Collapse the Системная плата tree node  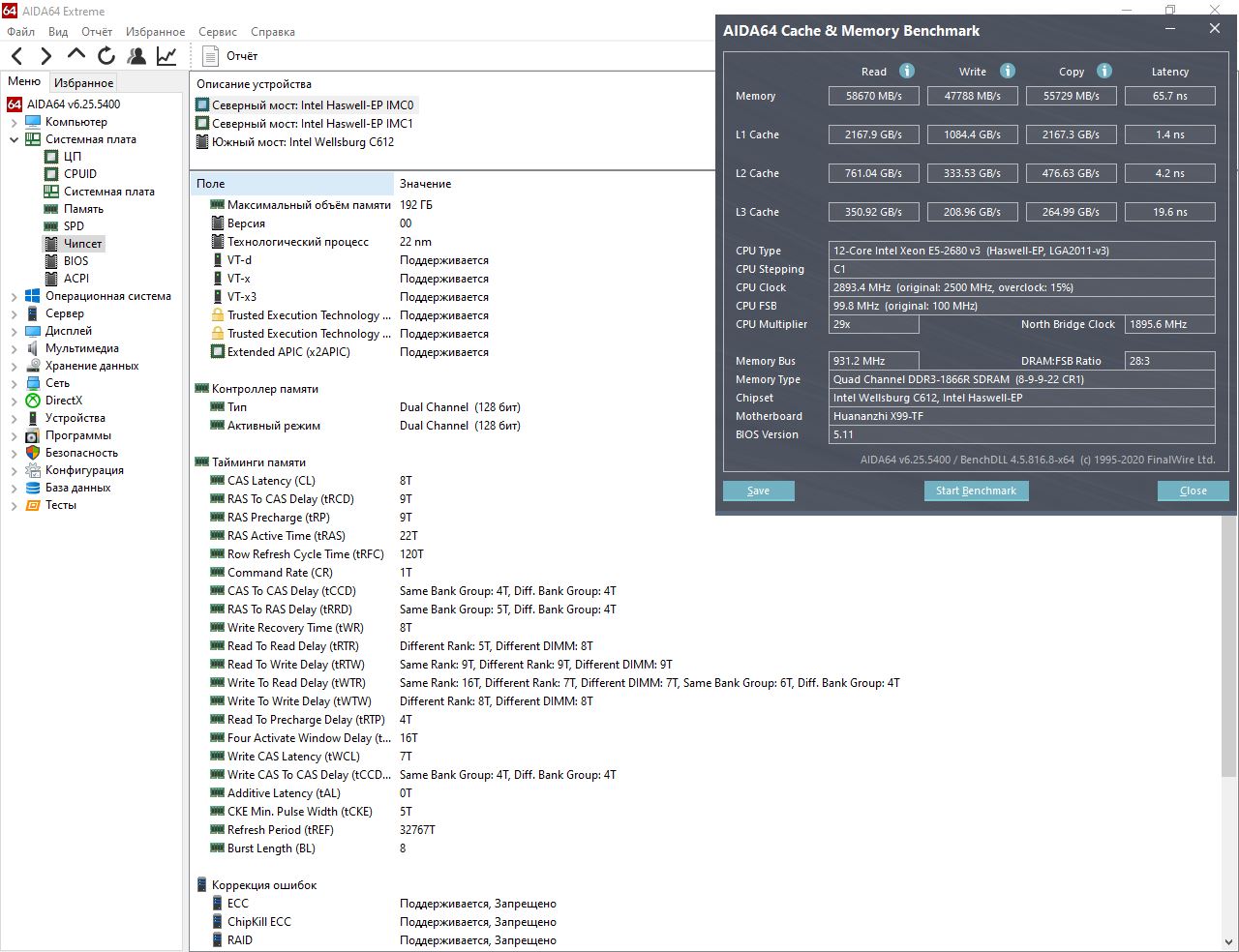pos(14,140)
